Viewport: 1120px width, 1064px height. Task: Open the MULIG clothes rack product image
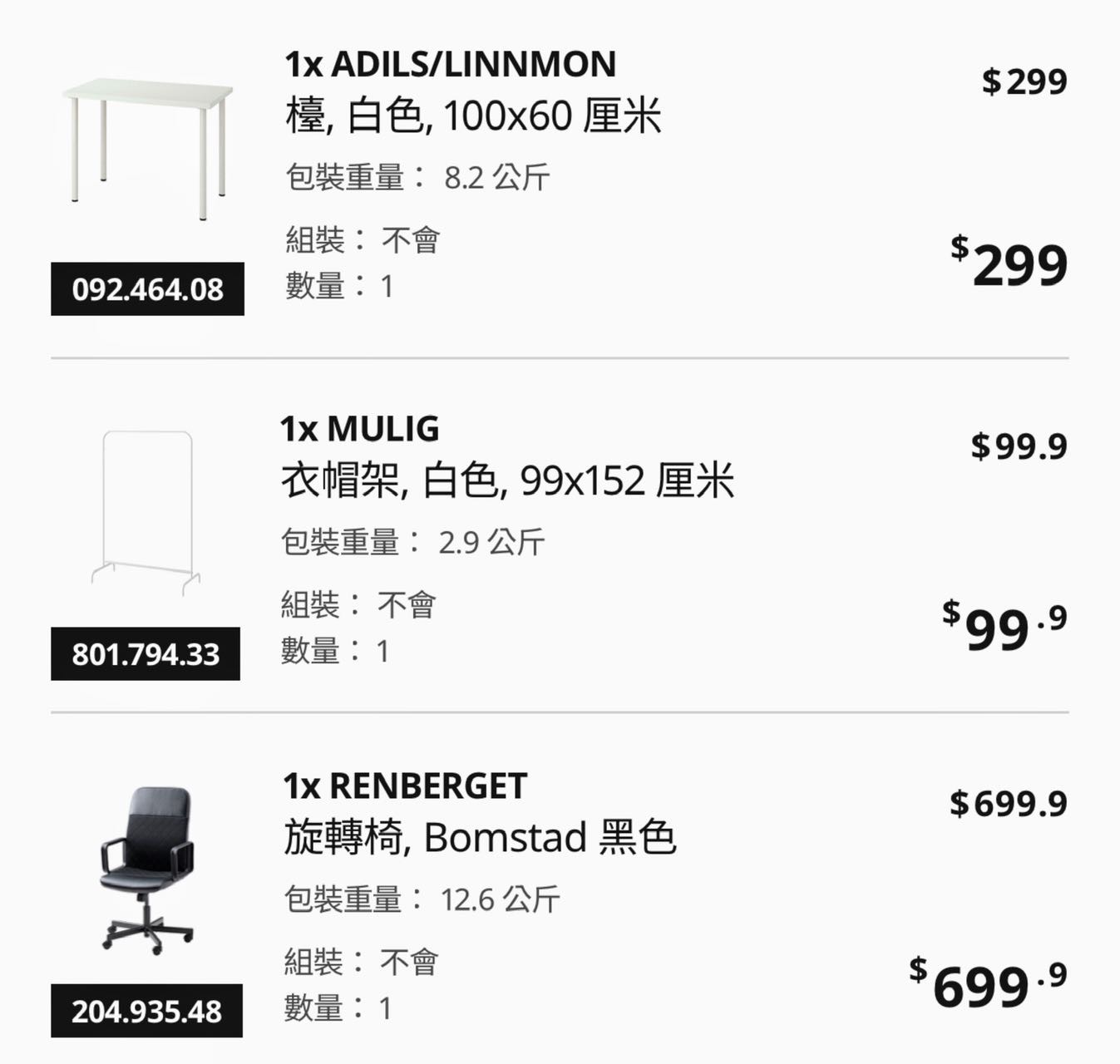pyautogui.click(x=146, y=513)
